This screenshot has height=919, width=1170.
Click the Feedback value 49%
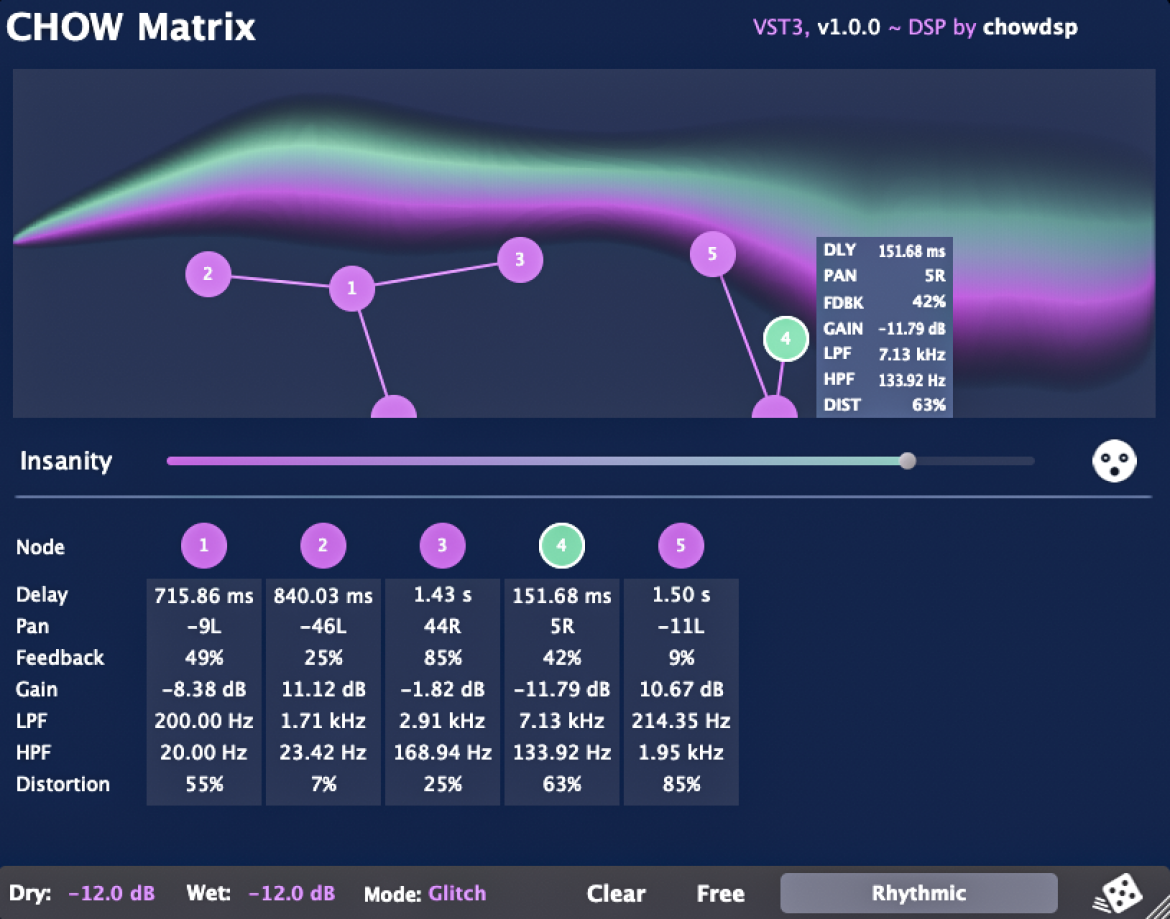coord(204,658)
